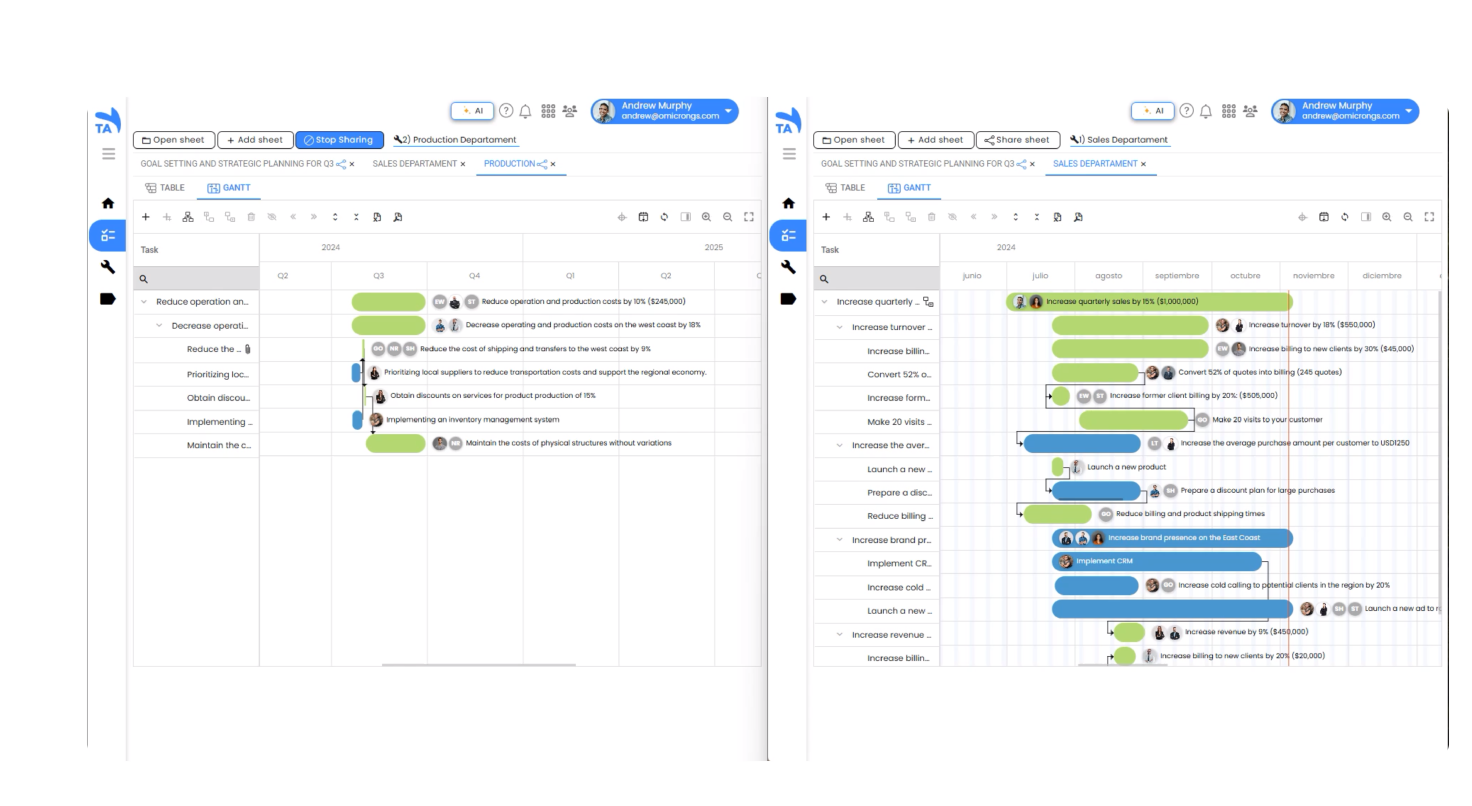The width and height of the screenshot is (1472, 806).
Task: Expand all rows in the Sales Departament Gantt toolbar
Action: tap(1015, 217)
